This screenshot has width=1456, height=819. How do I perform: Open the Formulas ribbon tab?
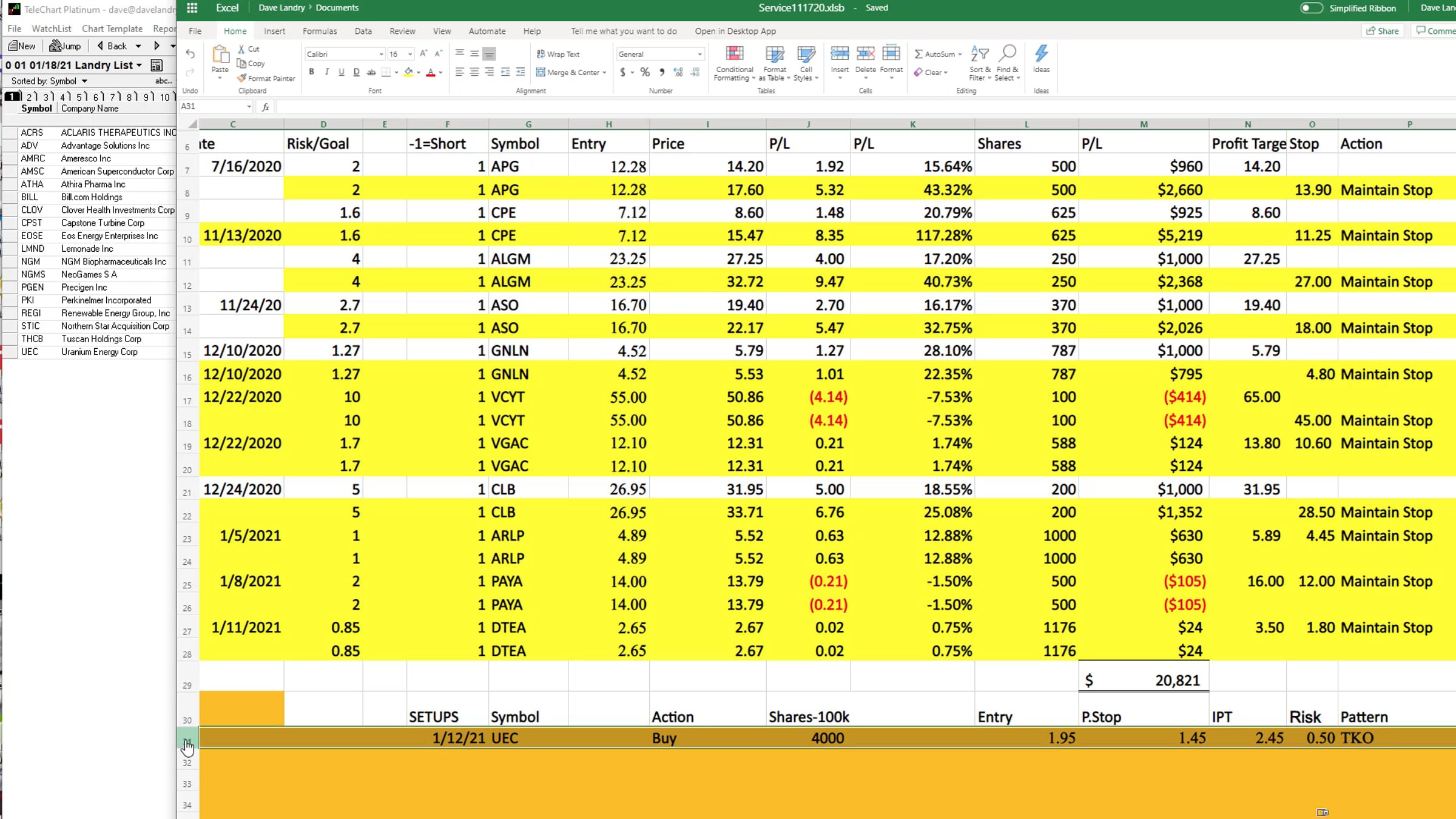[320, 31]
